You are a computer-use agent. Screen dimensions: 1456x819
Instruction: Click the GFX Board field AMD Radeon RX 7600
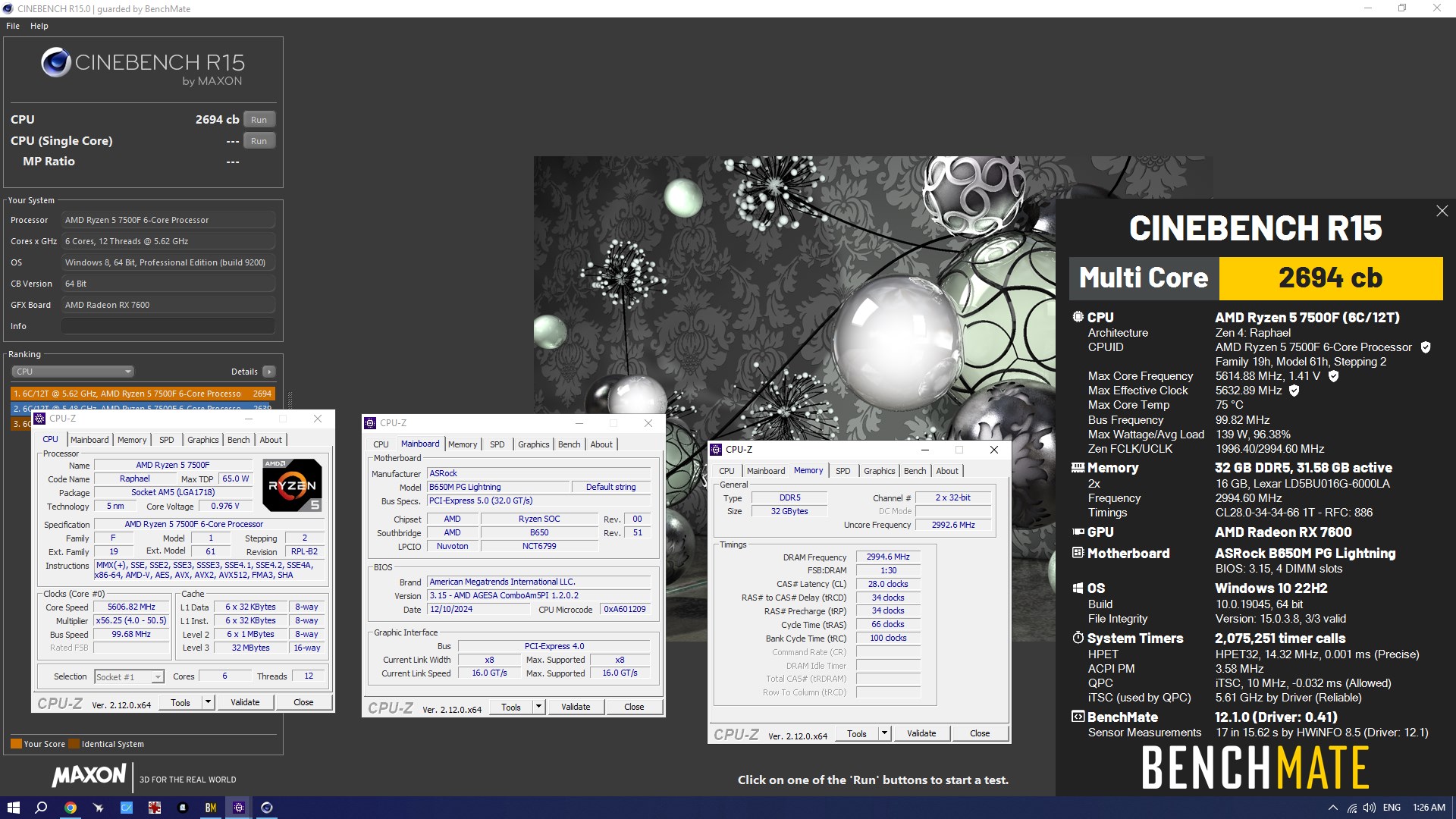point(168,305)
